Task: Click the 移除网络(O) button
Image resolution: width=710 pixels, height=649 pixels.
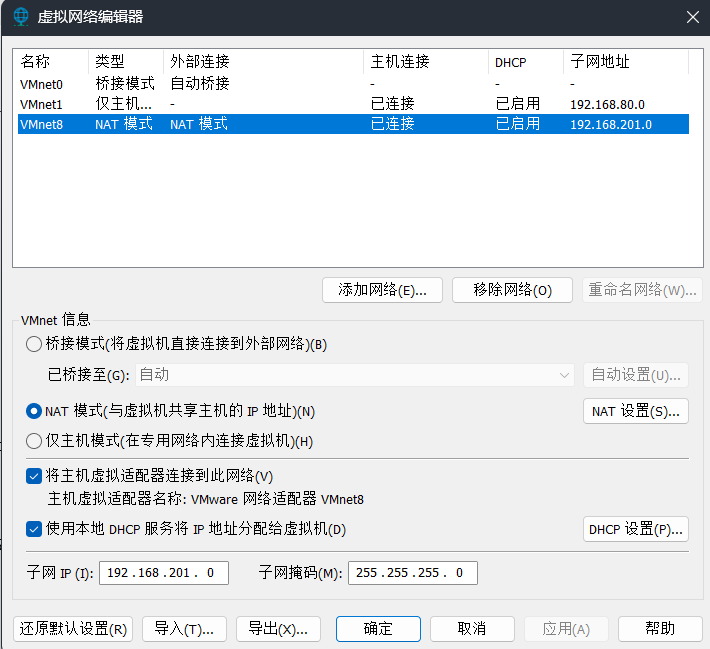Action: click(512, 290)
